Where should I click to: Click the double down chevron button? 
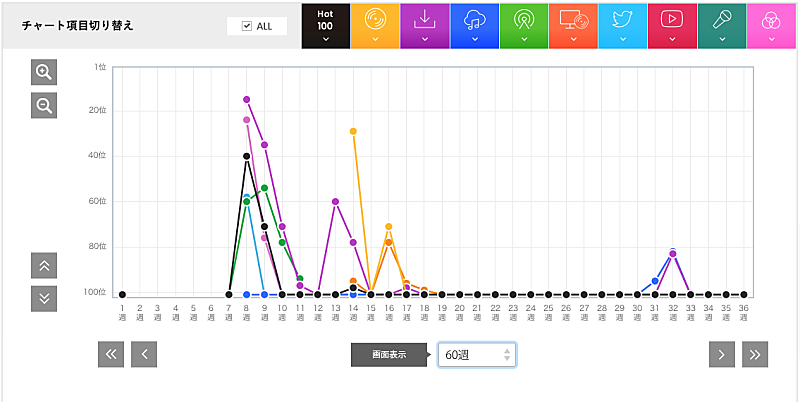point(44,298)
